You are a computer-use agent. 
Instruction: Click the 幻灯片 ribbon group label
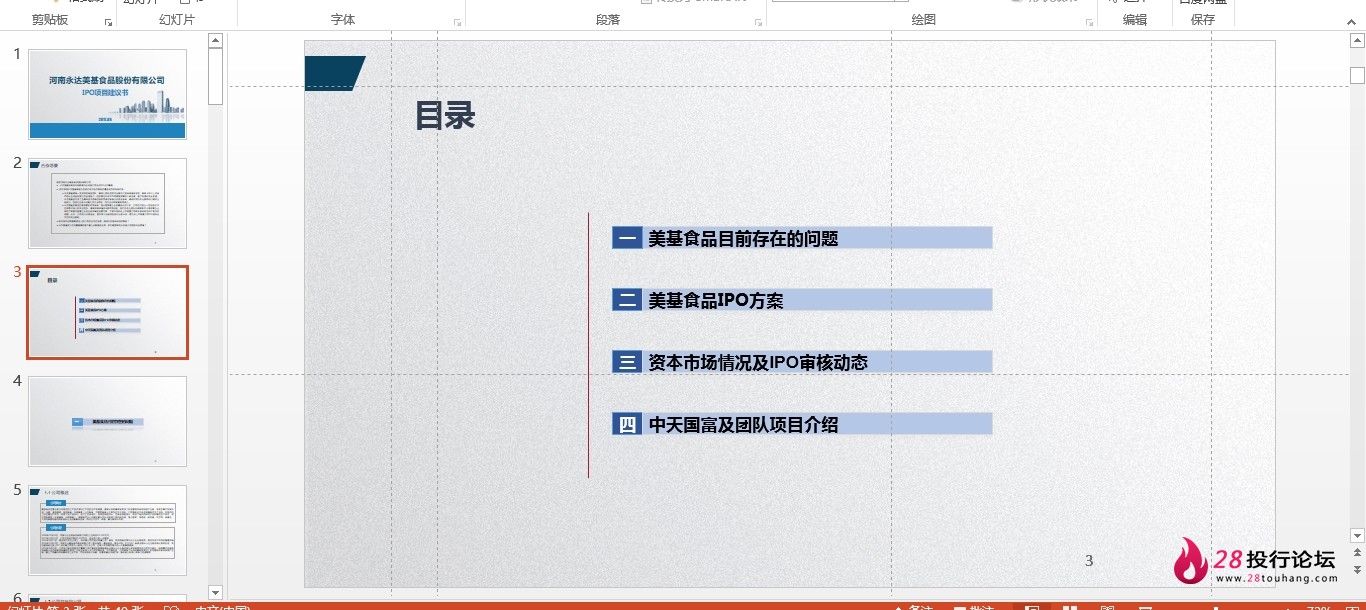[x=177, y=20]
